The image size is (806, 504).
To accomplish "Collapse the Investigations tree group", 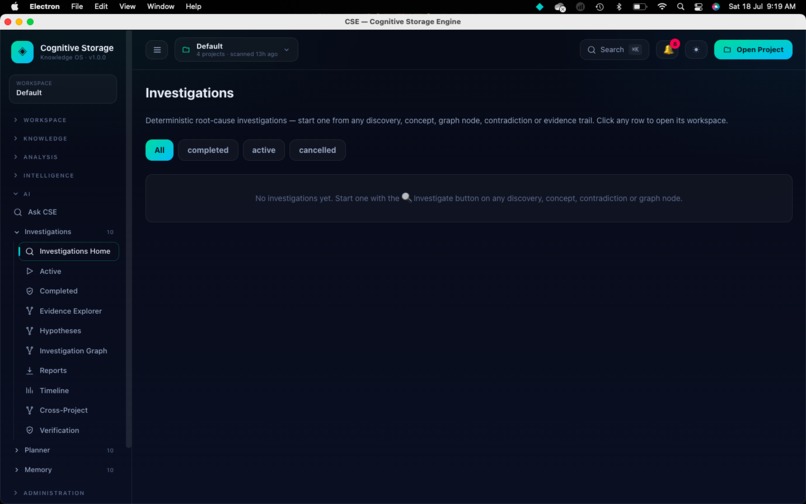I will tap(64, 232).
